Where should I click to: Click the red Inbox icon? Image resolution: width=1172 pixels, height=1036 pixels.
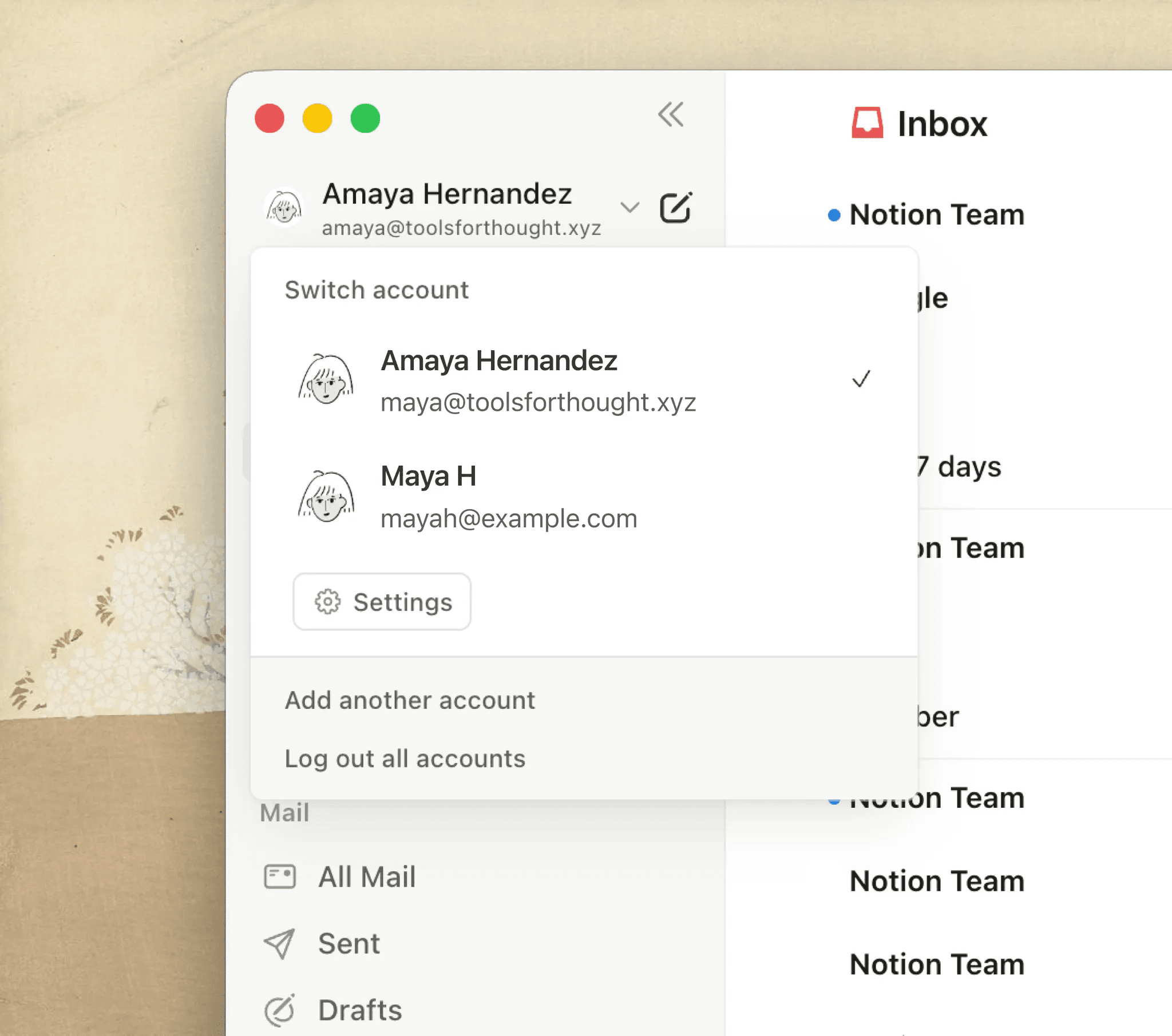click(868, 122)
